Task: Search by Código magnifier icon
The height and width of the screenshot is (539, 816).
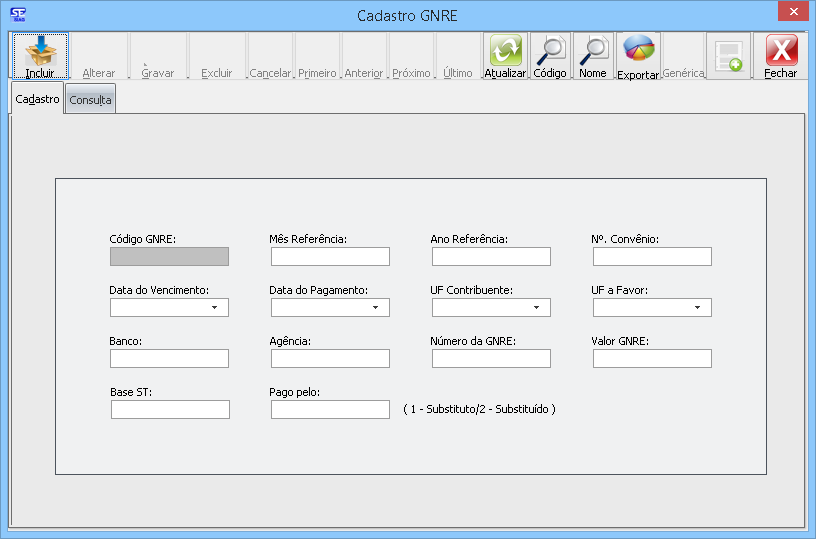Action: [549, 51]
